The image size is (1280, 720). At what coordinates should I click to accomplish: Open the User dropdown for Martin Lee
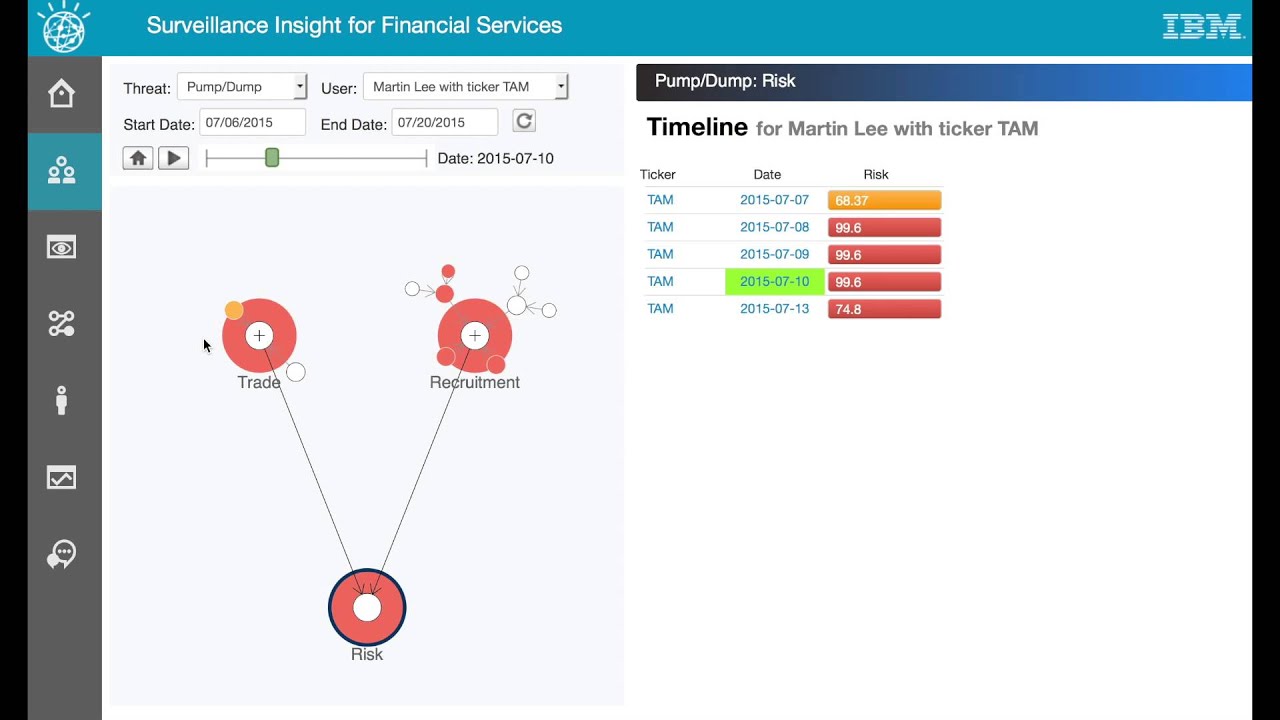[x=466, y=87]
